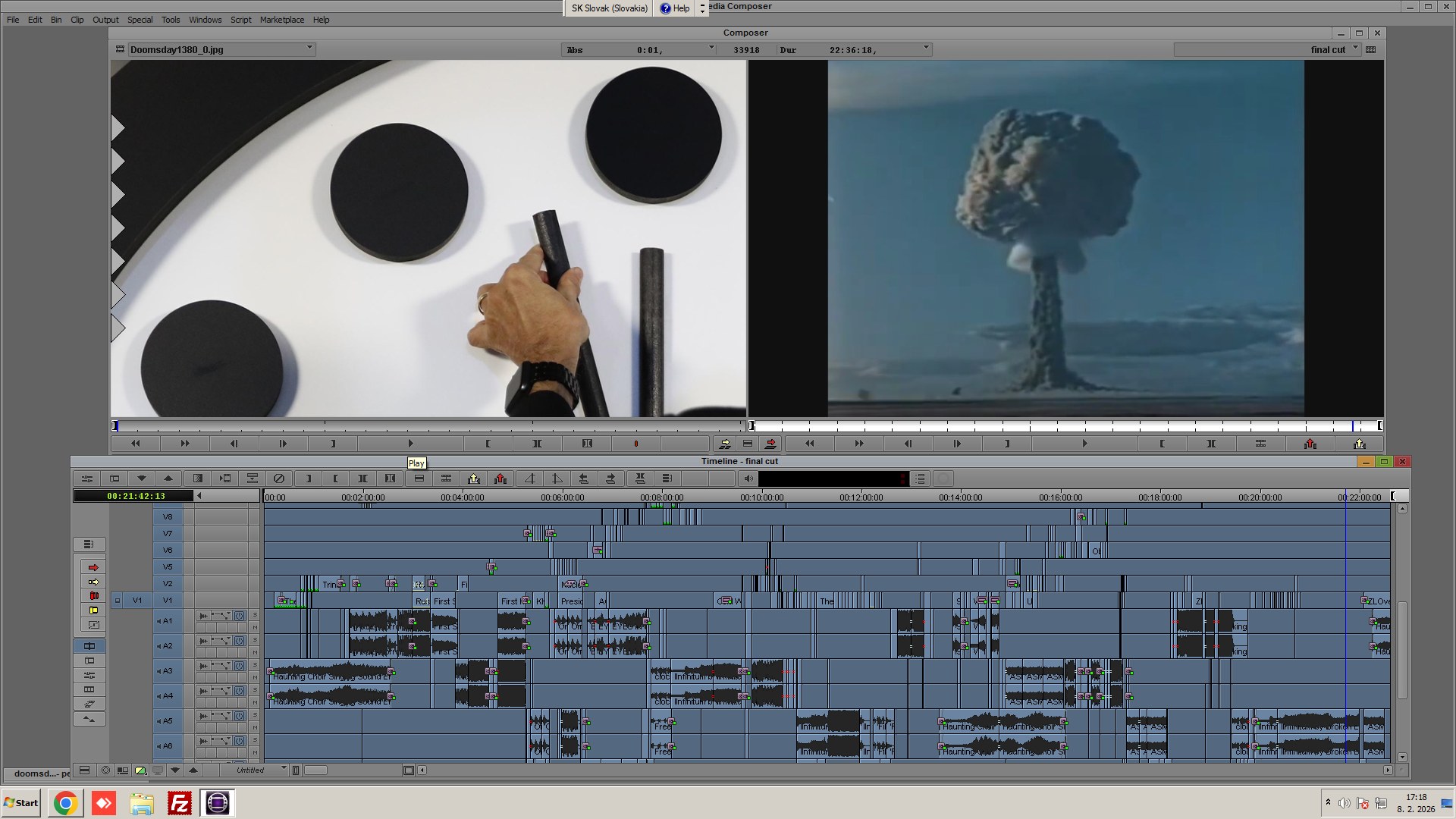This screenshot has height=819, width=1456.
Task: Select the keyframe graph tool in timeline palette
Action: 93,625
